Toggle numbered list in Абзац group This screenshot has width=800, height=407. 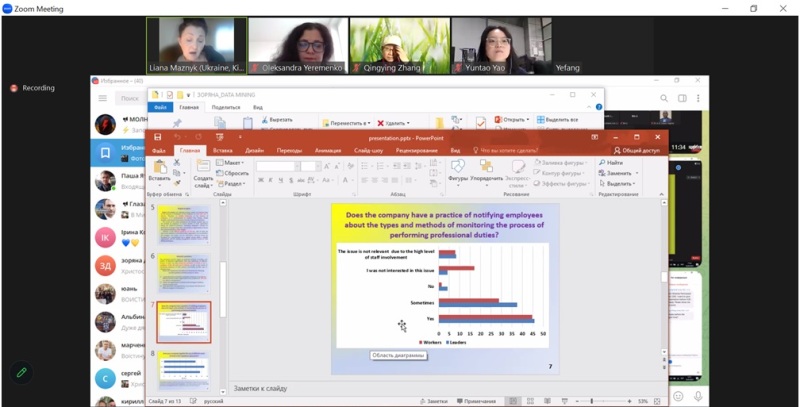click(381, 166)
